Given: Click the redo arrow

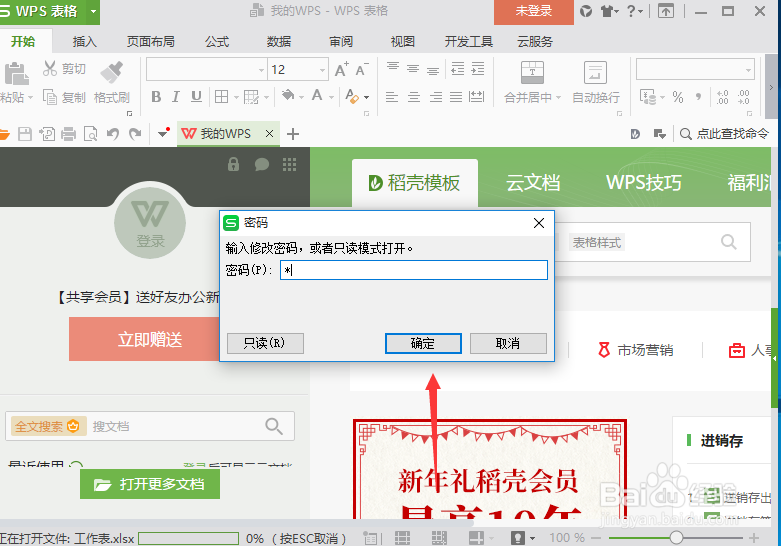Looking at the screenshot, I should point(135,134).
